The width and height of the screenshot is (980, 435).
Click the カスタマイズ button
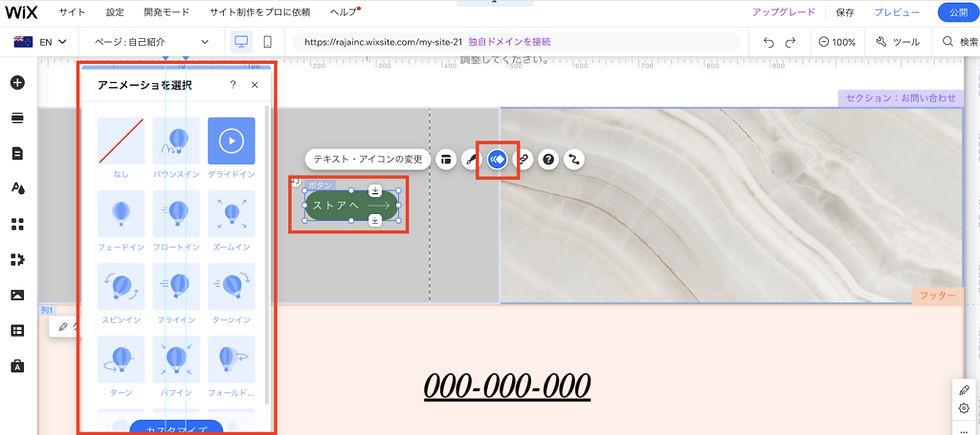176,428
